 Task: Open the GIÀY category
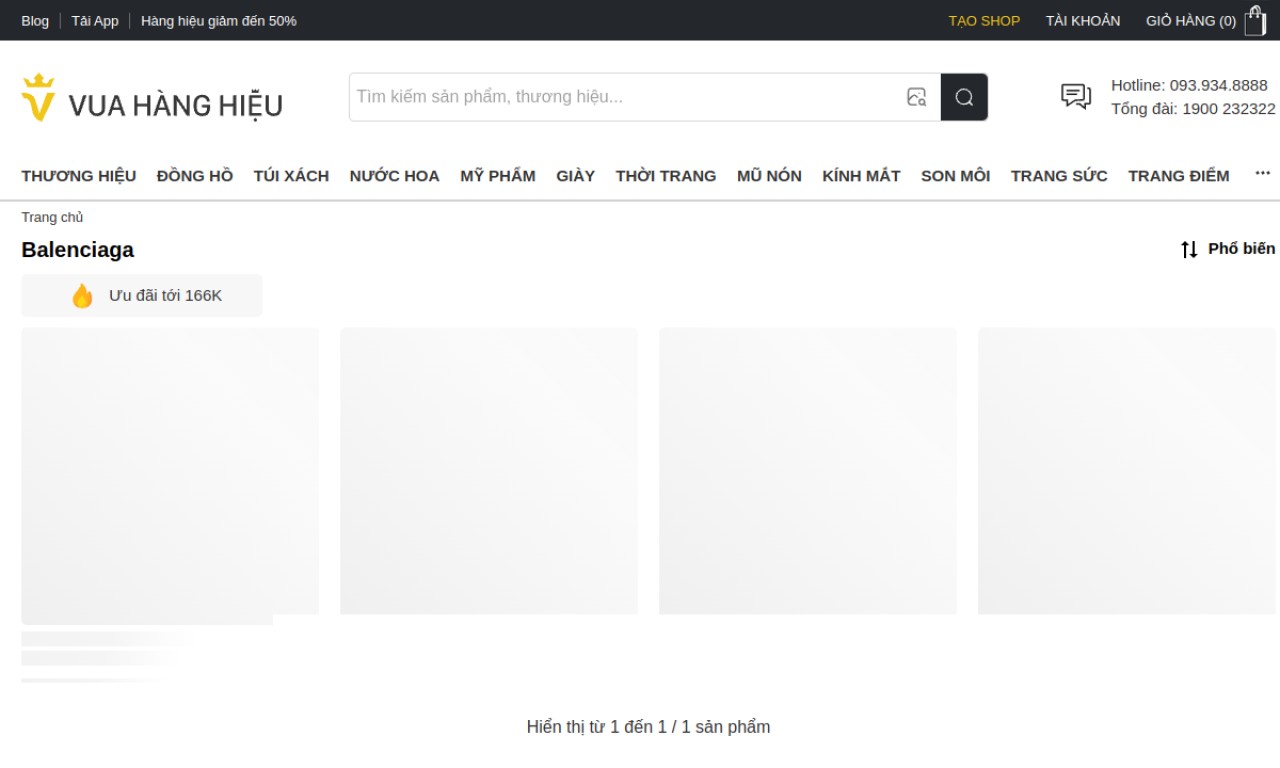(576, 176)
